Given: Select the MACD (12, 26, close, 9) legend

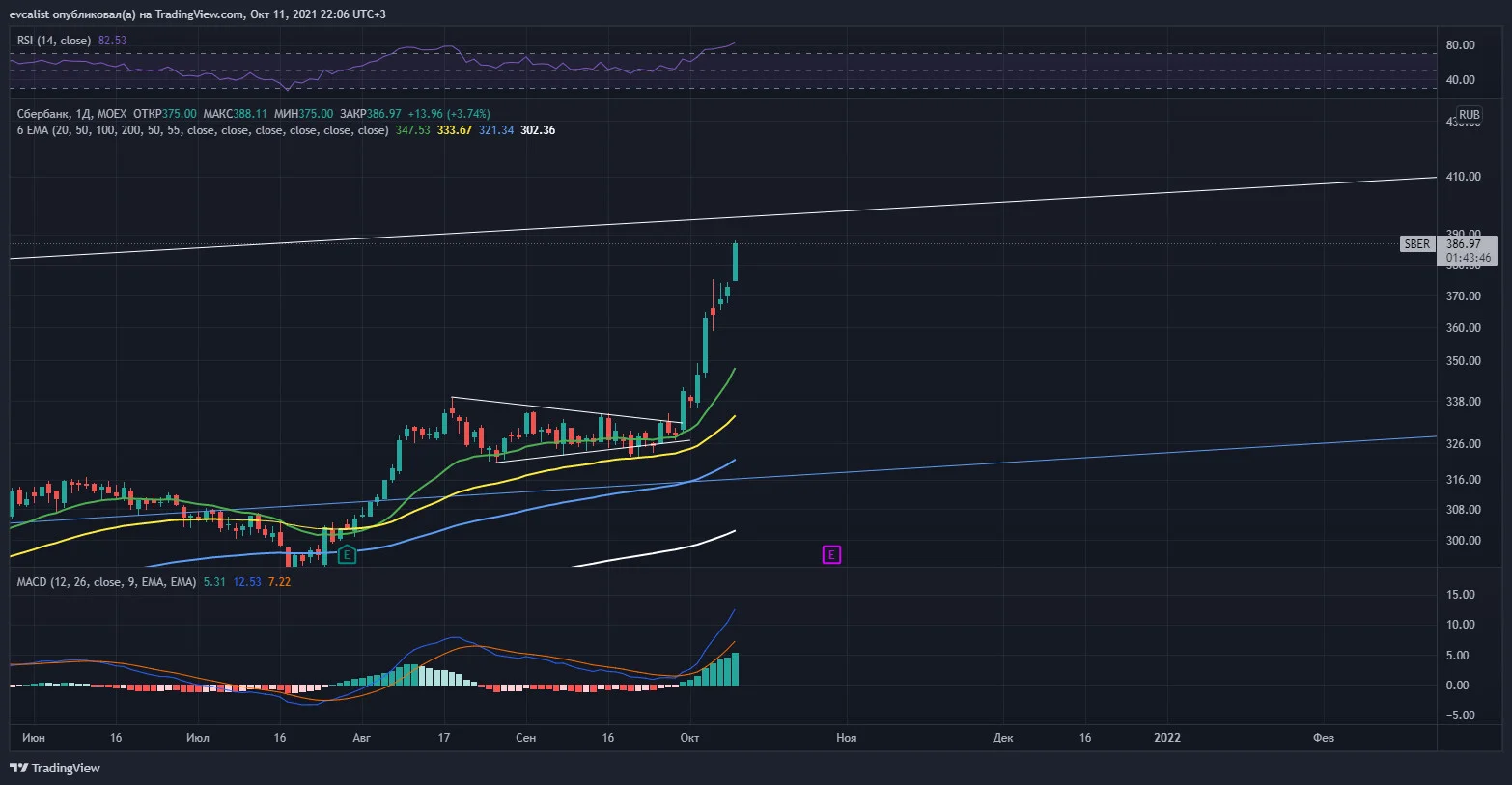Looking at the screenshot, I should [107, 582].
